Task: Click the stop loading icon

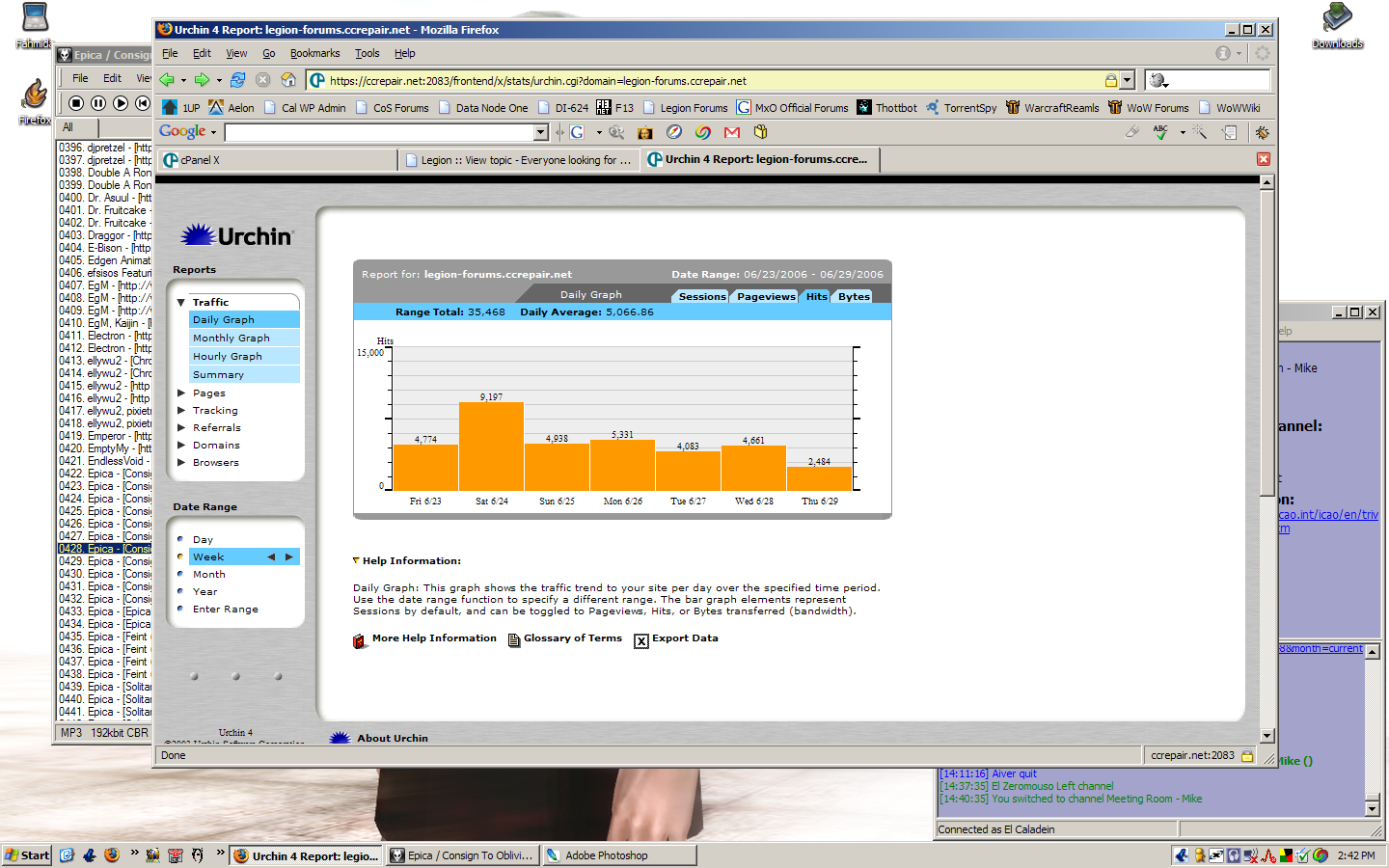Action: (x=262, y=80)
